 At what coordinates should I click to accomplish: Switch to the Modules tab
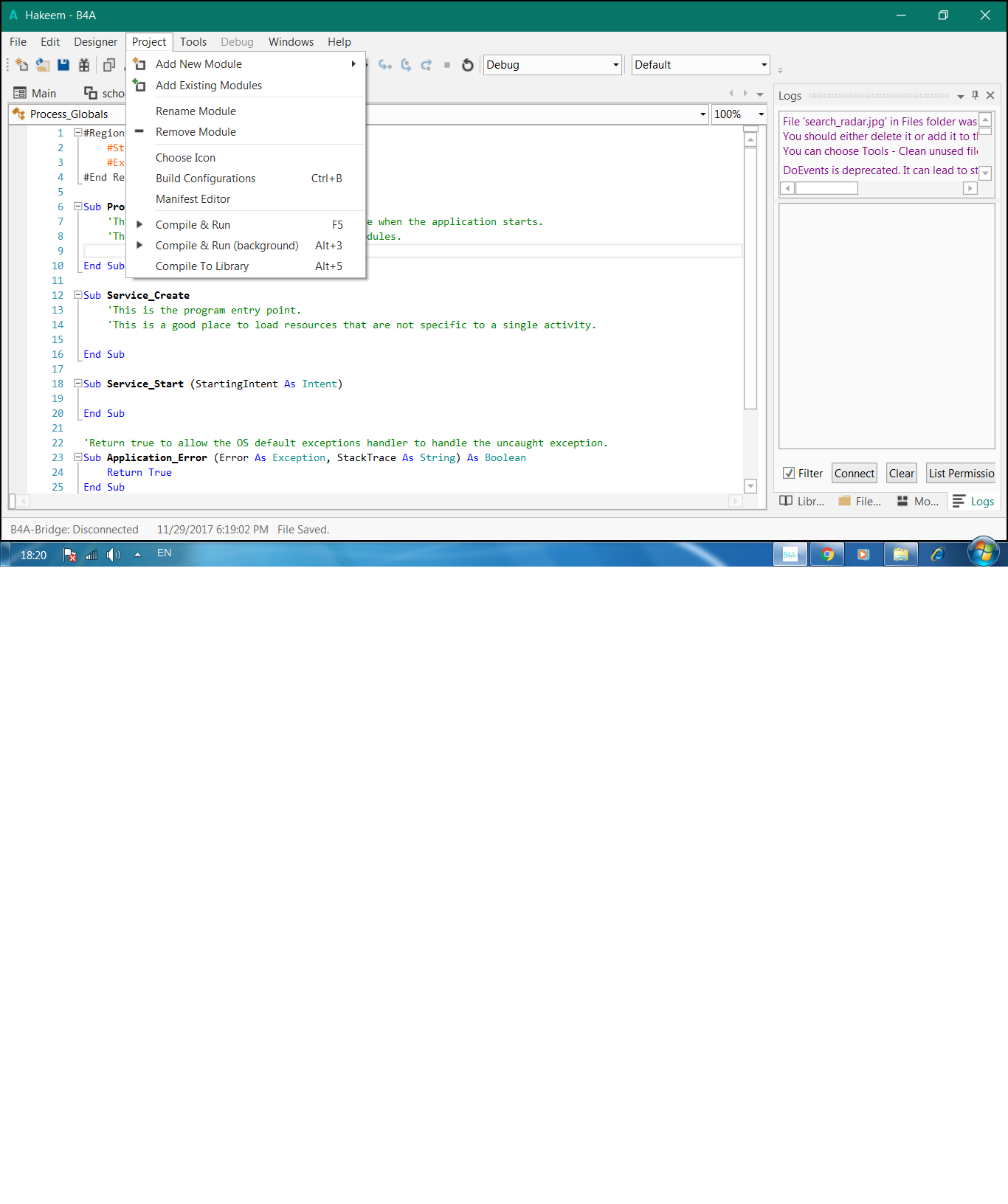[917, 502]
